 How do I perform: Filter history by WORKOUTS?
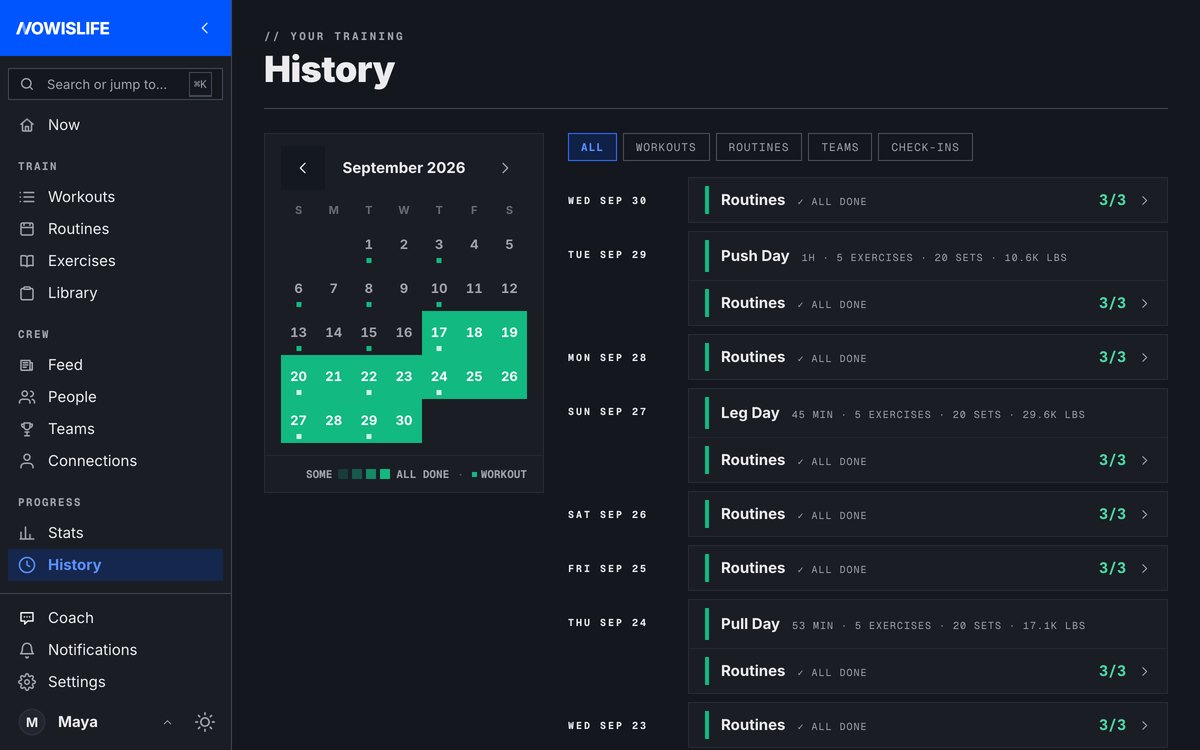[x=666, y=147]
